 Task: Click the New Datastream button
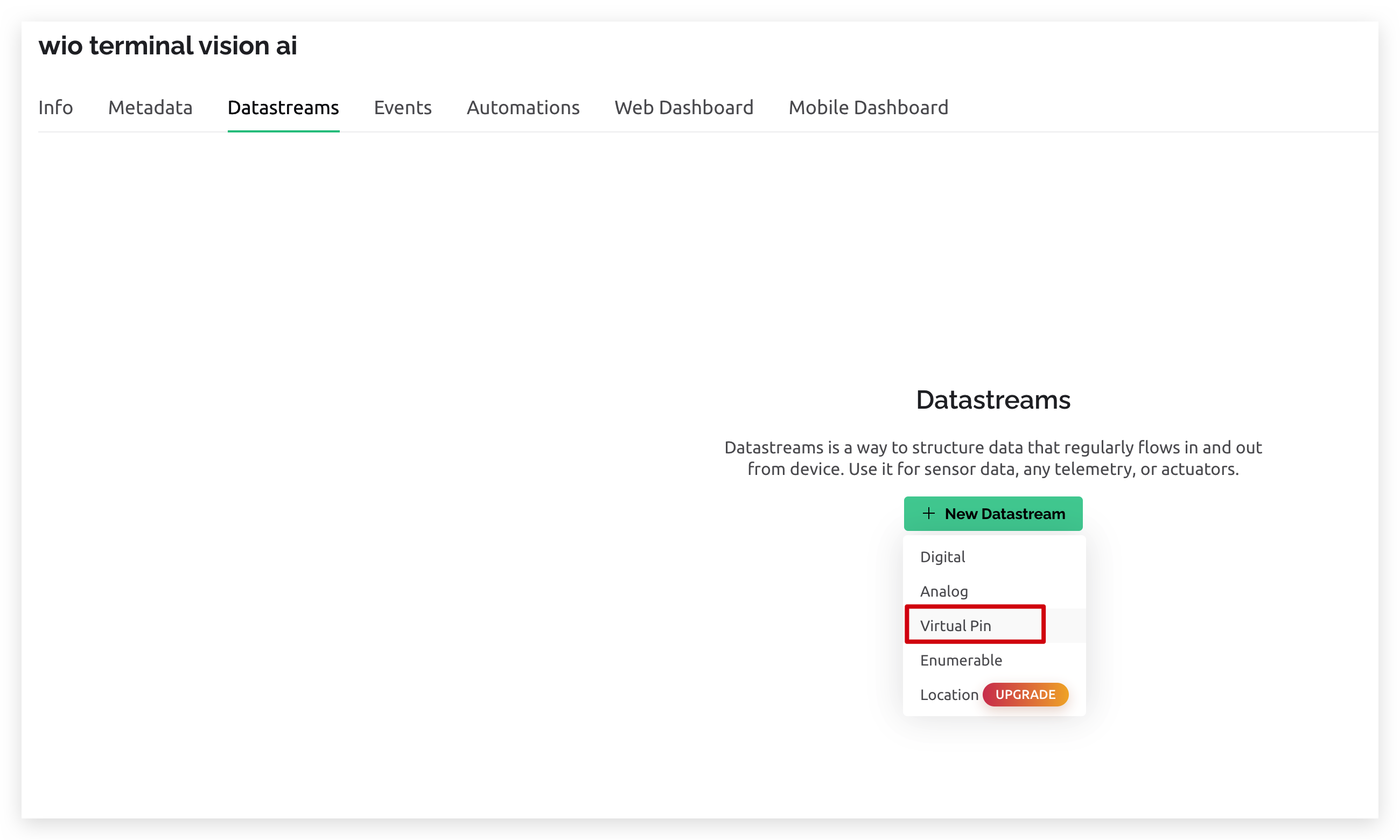993,513
